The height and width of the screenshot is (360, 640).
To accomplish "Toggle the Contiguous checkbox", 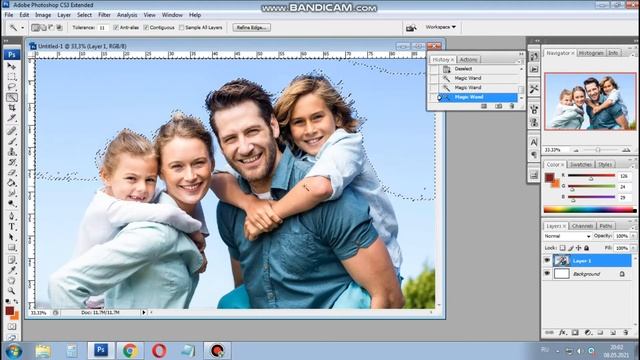I will (x=146, y=27).
